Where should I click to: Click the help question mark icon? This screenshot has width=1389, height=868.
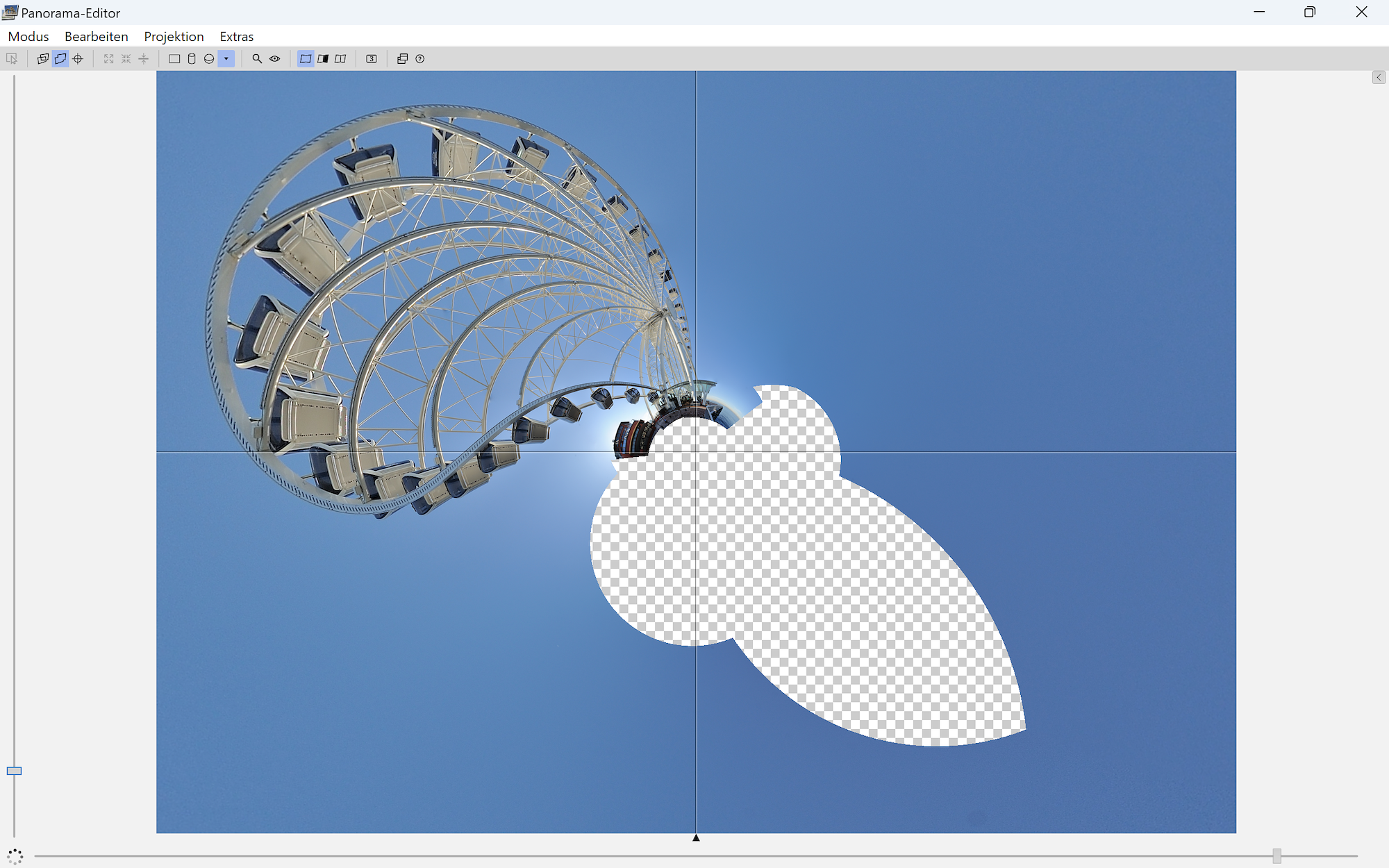(x=420, y=59)
